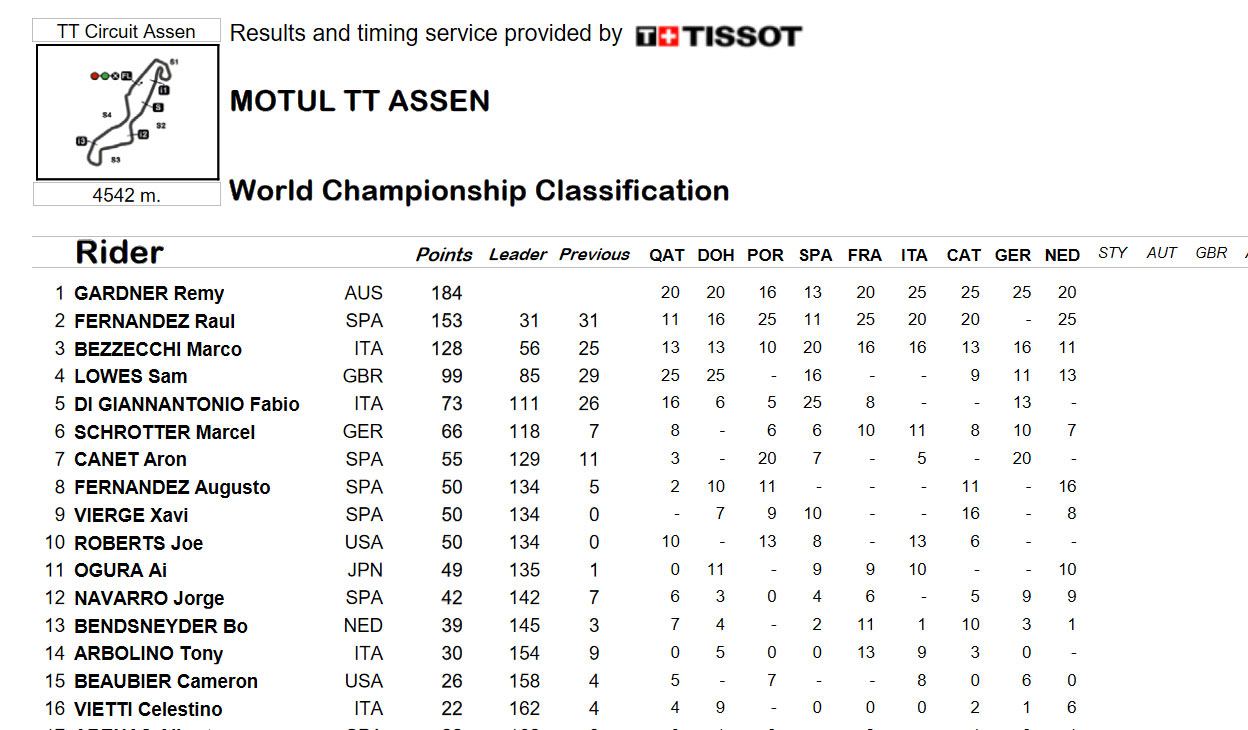Image resolution: width=1248 pixels, height=730 pixels.
Task: Select World Championship Classification title
Action: click(479, 190)
